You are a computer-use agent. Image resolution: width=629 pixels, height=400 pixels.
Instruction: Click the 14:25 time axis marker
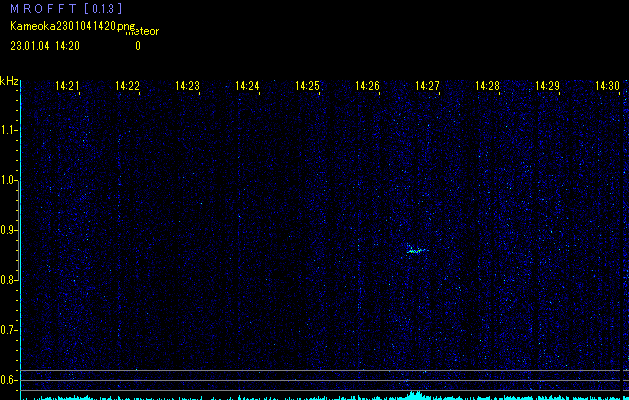click(x=307, y=85)
